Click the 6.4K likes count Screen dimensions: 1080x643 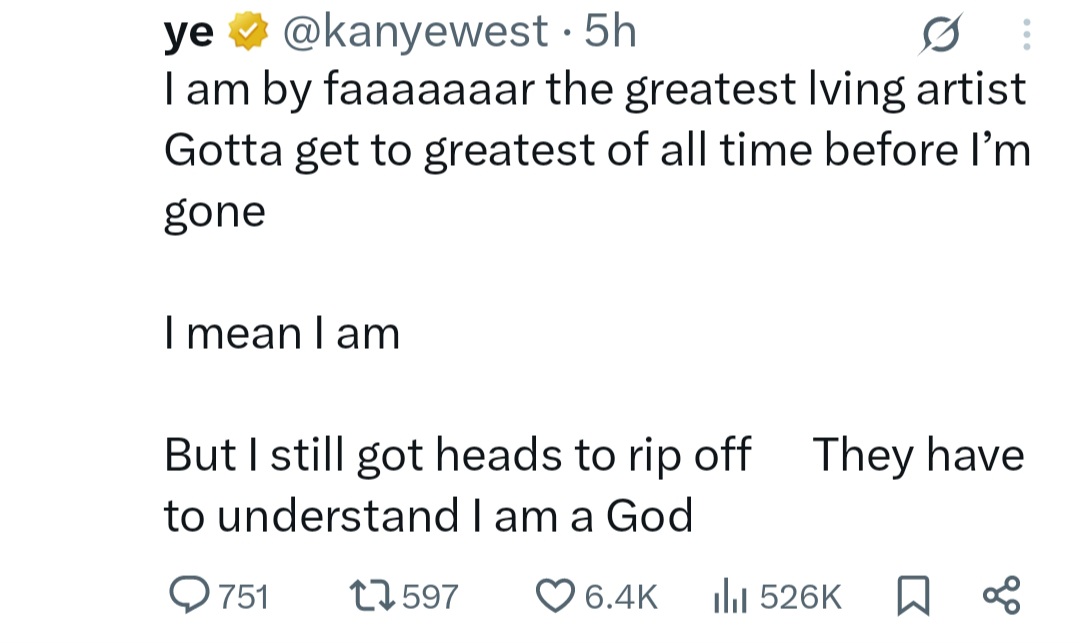point(620,597)
